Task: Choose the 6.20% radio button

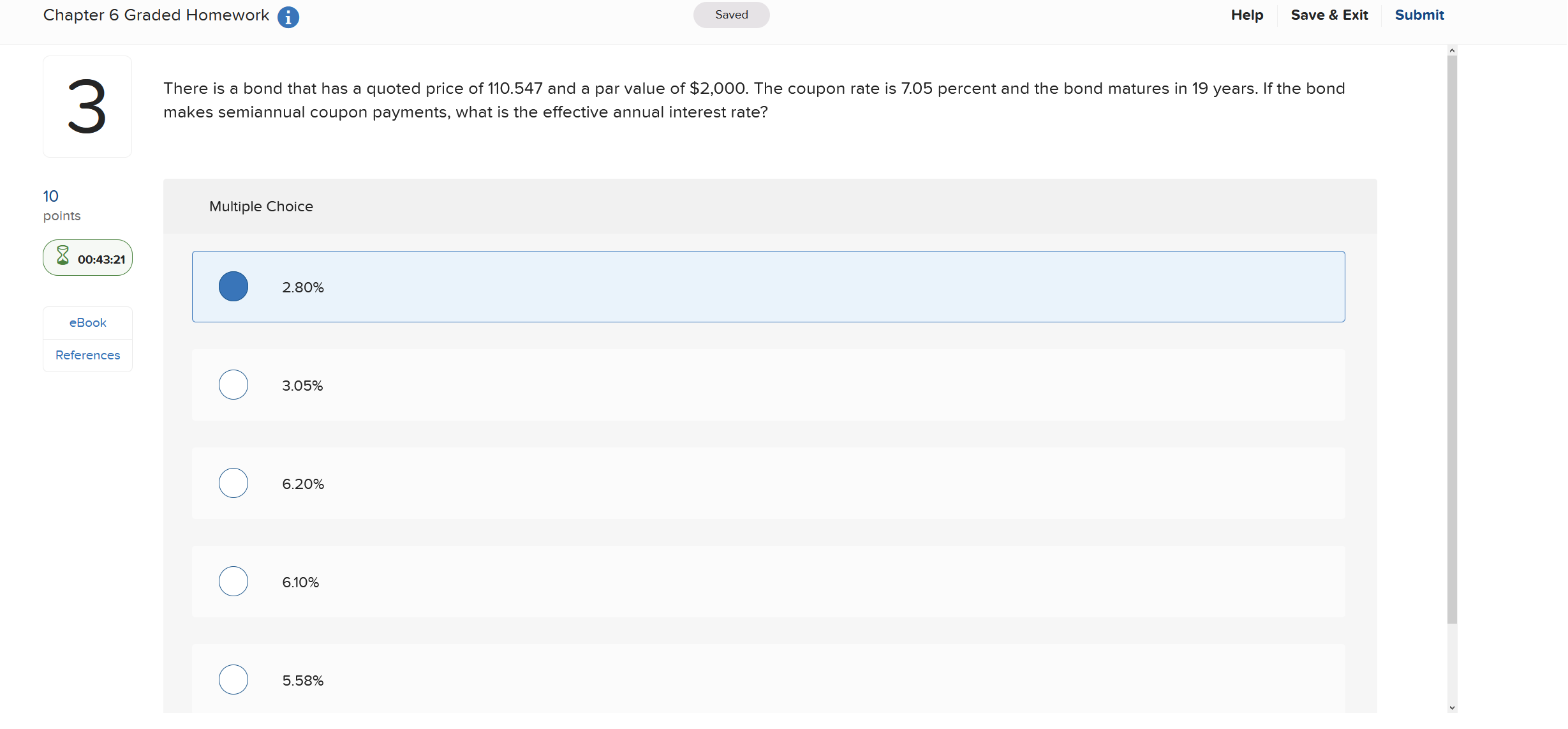Action: pos(233,483)
